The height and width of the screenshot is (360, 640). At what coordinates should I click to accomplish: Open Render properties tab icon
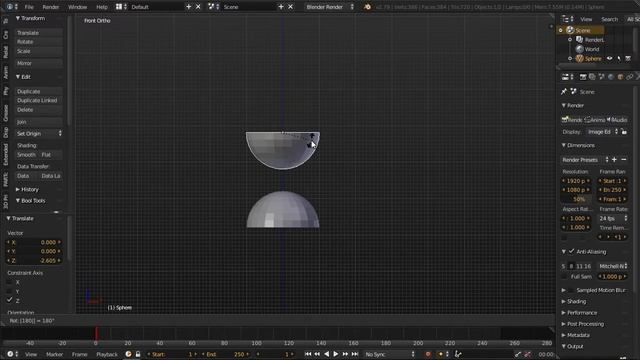tap(583, 77)
